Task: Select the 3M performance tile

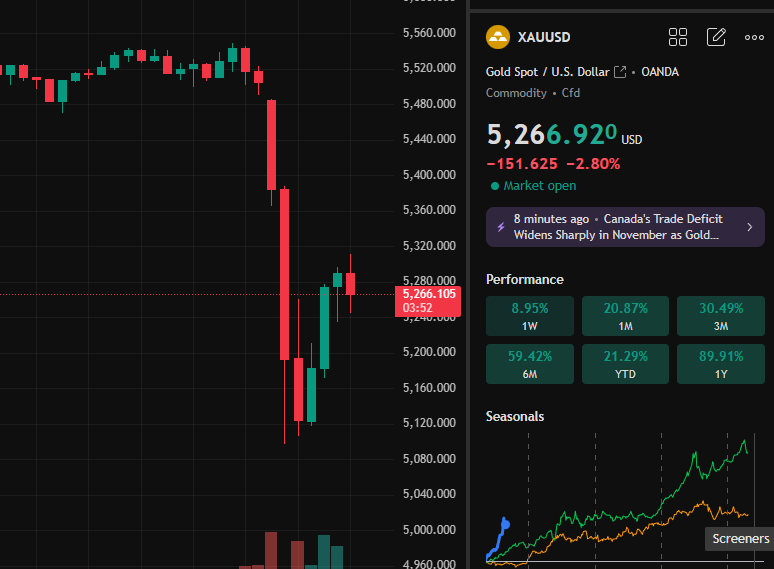Action: [721, 316]
